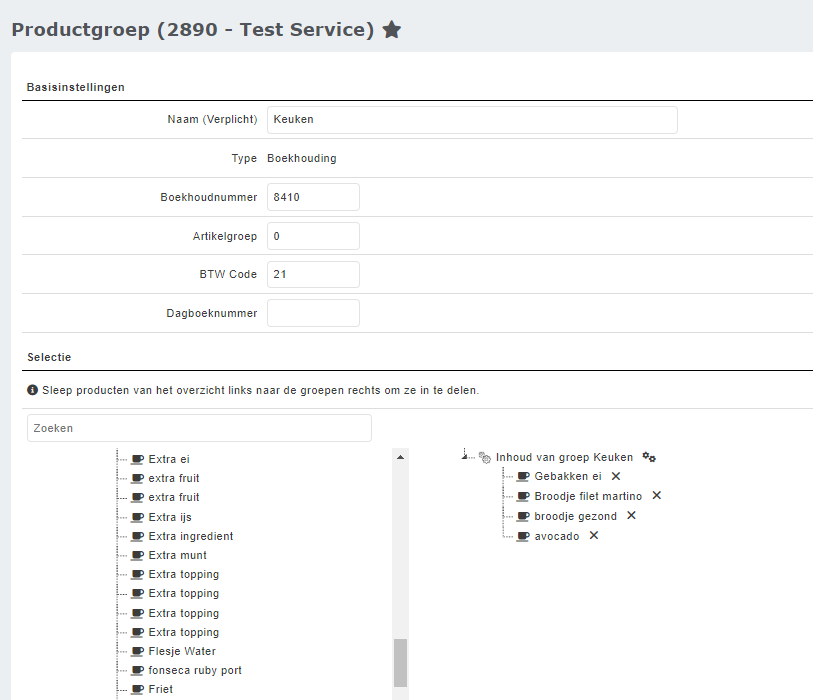Focus the Naam field containing Keuken

click(x=472, y=120)
